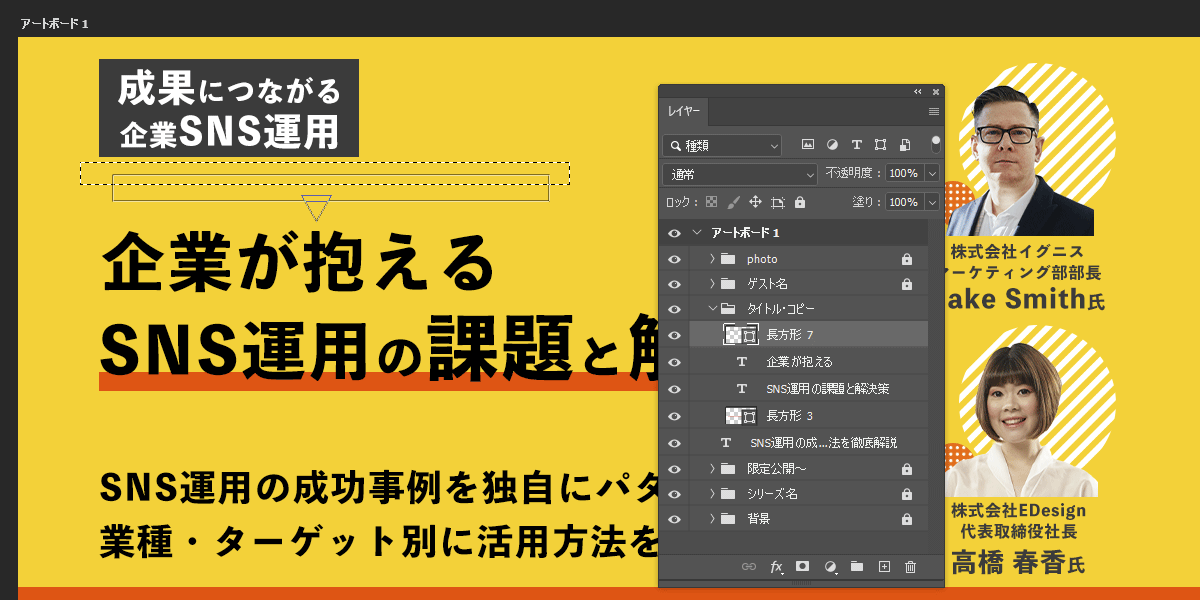This screenshot has height=600, width=1200.
Task: Click link layers icon at panel bottom
Action: coord(749,567)
